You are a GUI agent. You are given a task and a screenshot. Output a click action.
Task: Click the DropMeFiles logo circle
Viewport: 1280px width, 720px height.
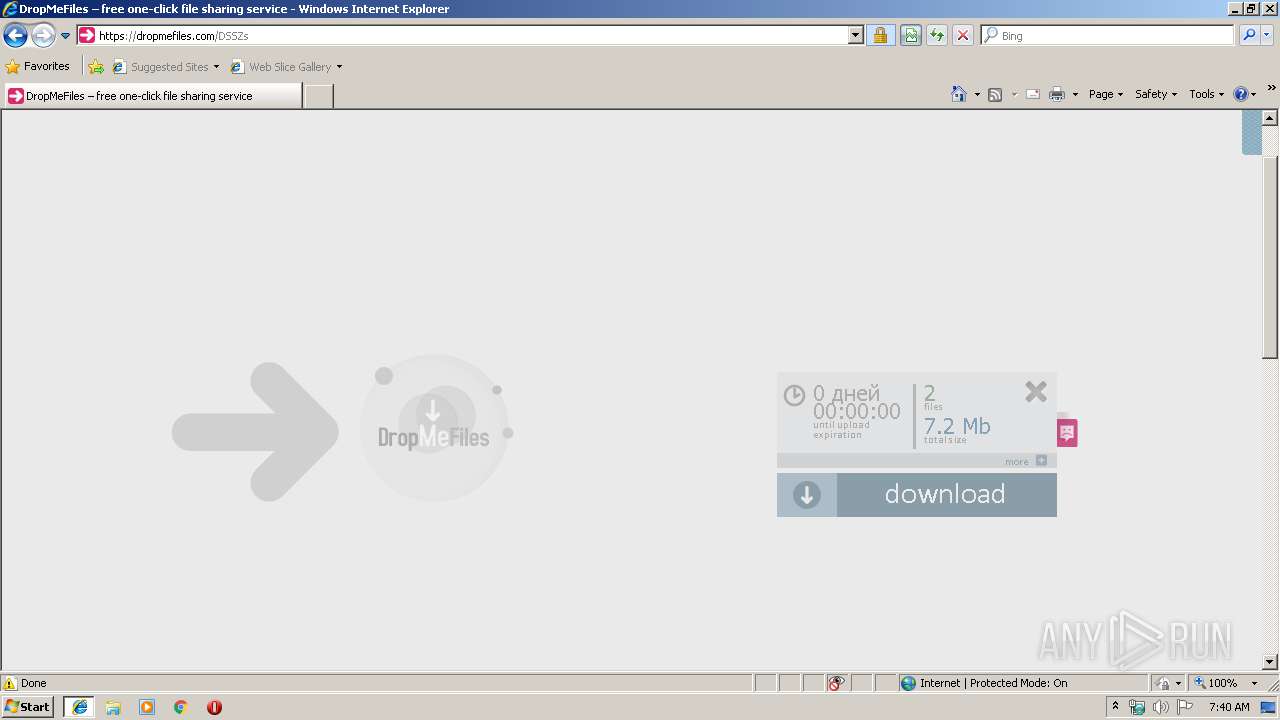(x=434, y=428)
